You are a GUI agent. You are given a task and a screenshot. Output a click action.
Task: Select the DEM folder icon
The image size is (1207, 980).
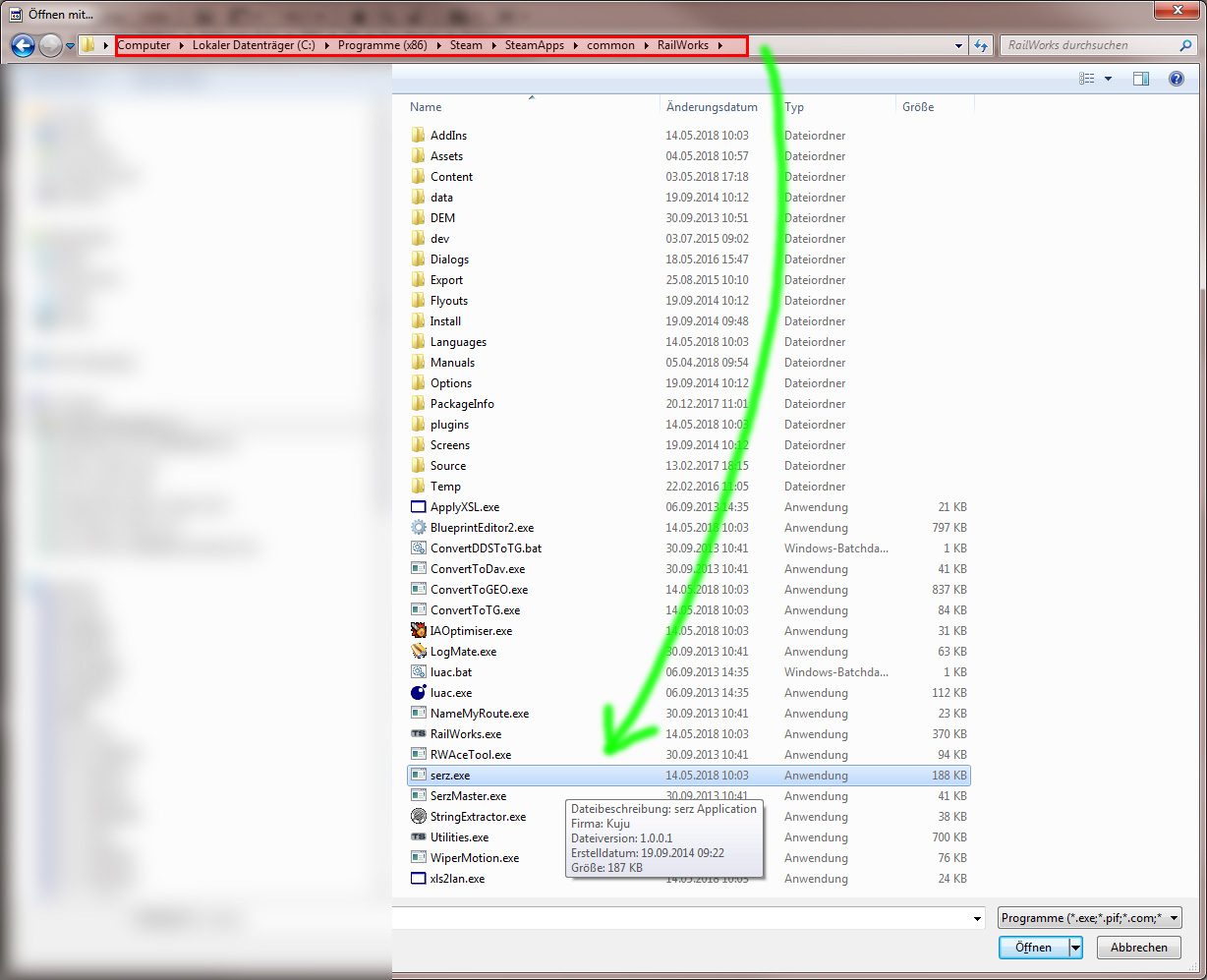click(x=418, y=218)
